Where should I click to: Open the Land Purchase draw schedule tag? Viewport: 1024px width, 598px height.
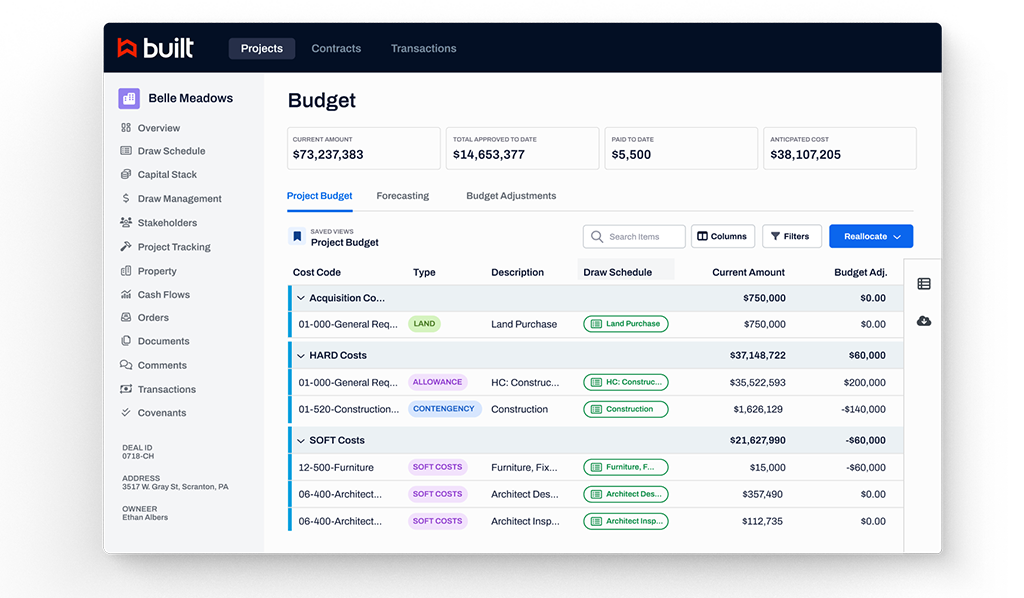pos(626,324)
